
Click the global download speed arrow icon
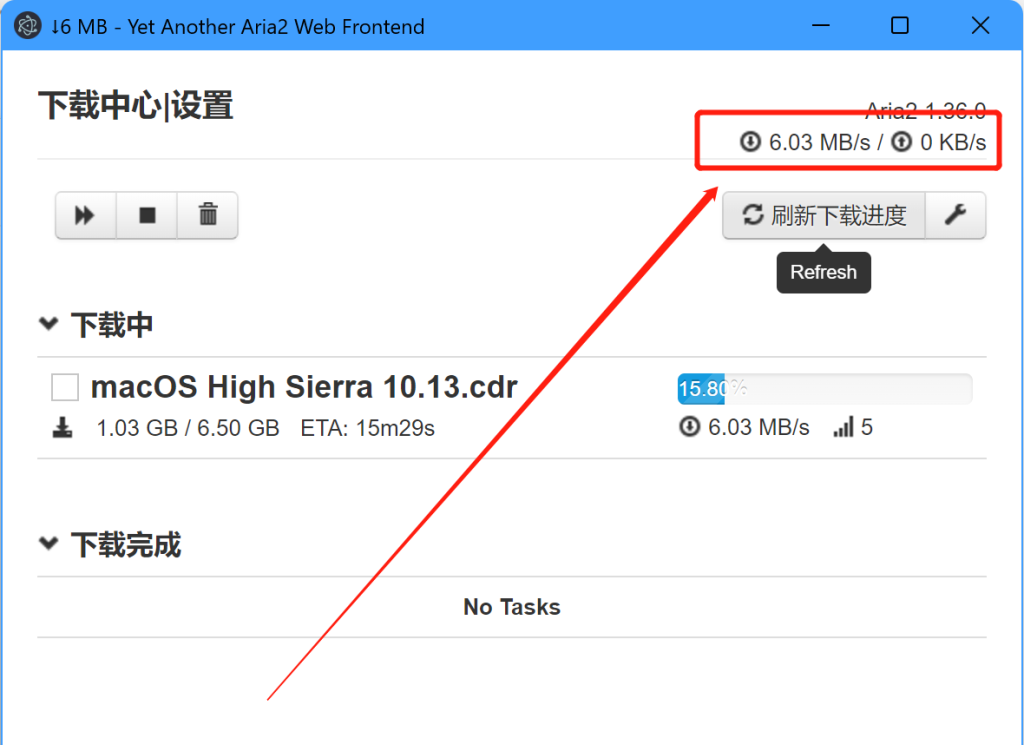point(750,142)
